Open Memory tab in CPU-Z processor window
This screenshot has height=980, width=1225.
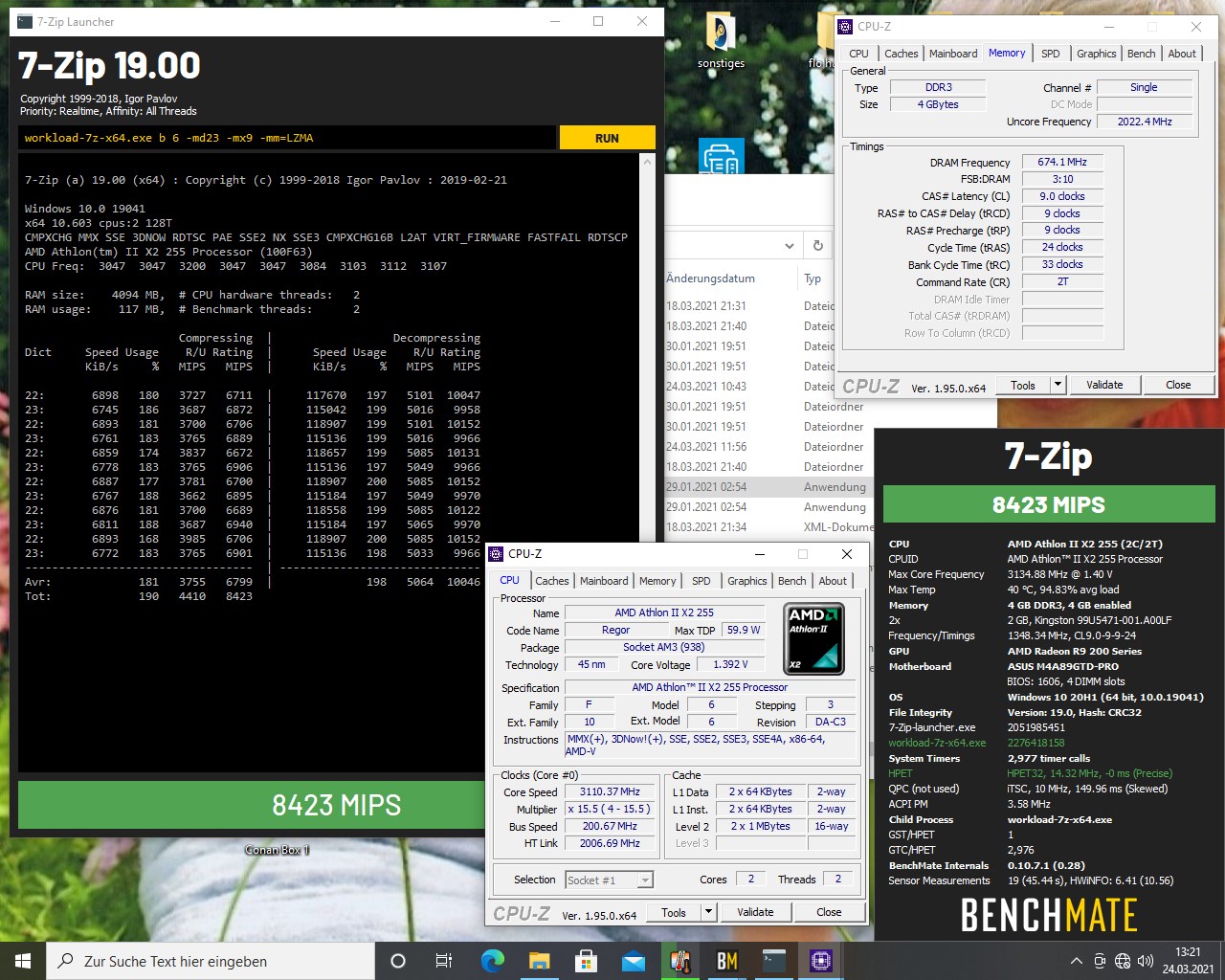point(657,581)
